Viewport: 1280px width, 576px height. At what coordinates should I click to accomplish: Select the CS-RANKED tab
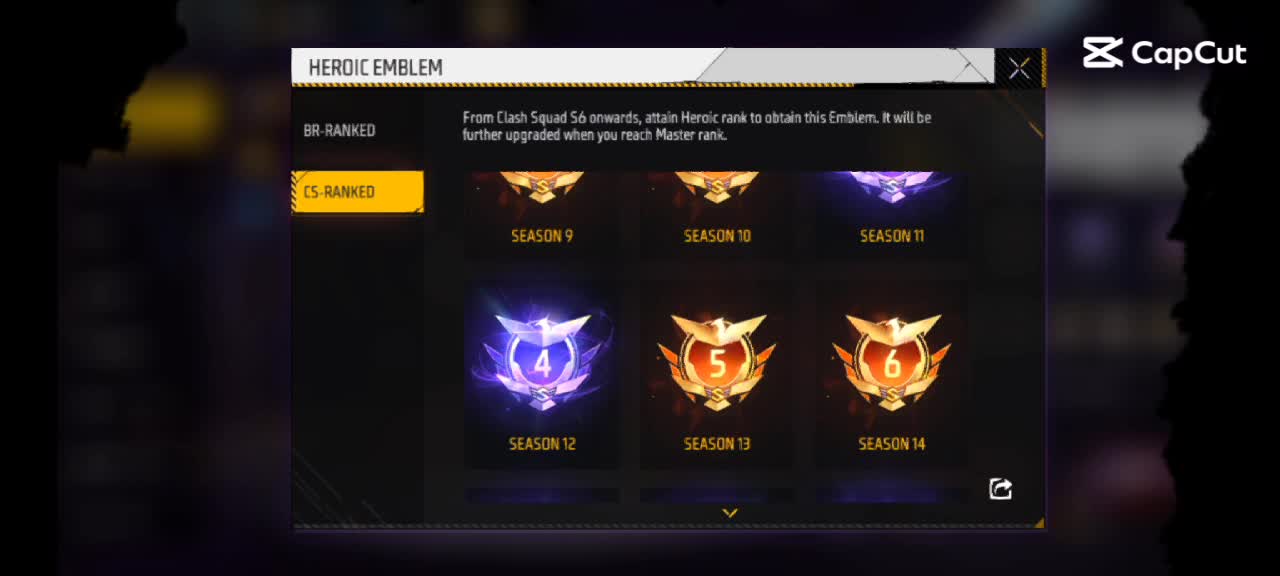[358, 191]
